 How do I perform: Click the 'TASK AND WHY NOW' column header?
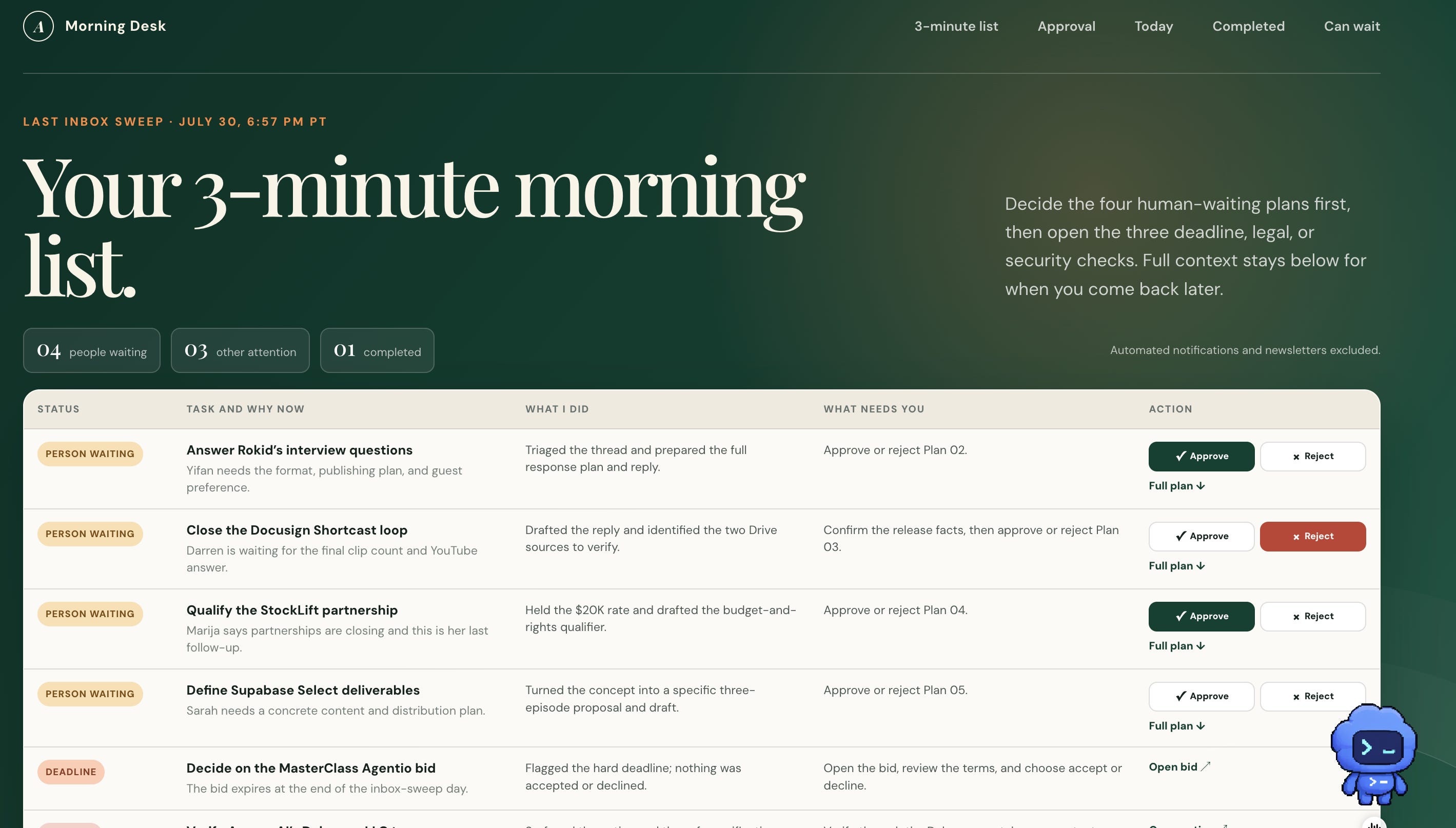245,409
